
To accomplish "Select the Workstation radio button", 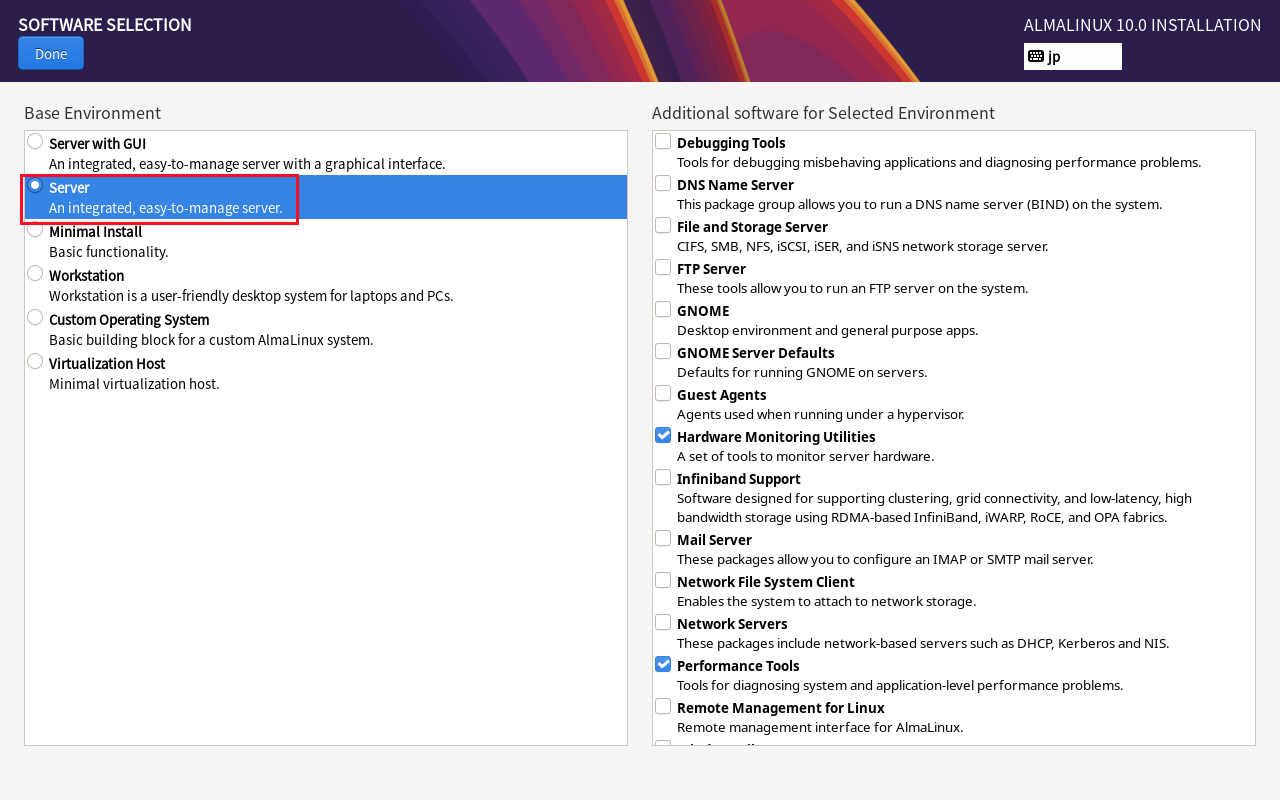I will 35,273.
